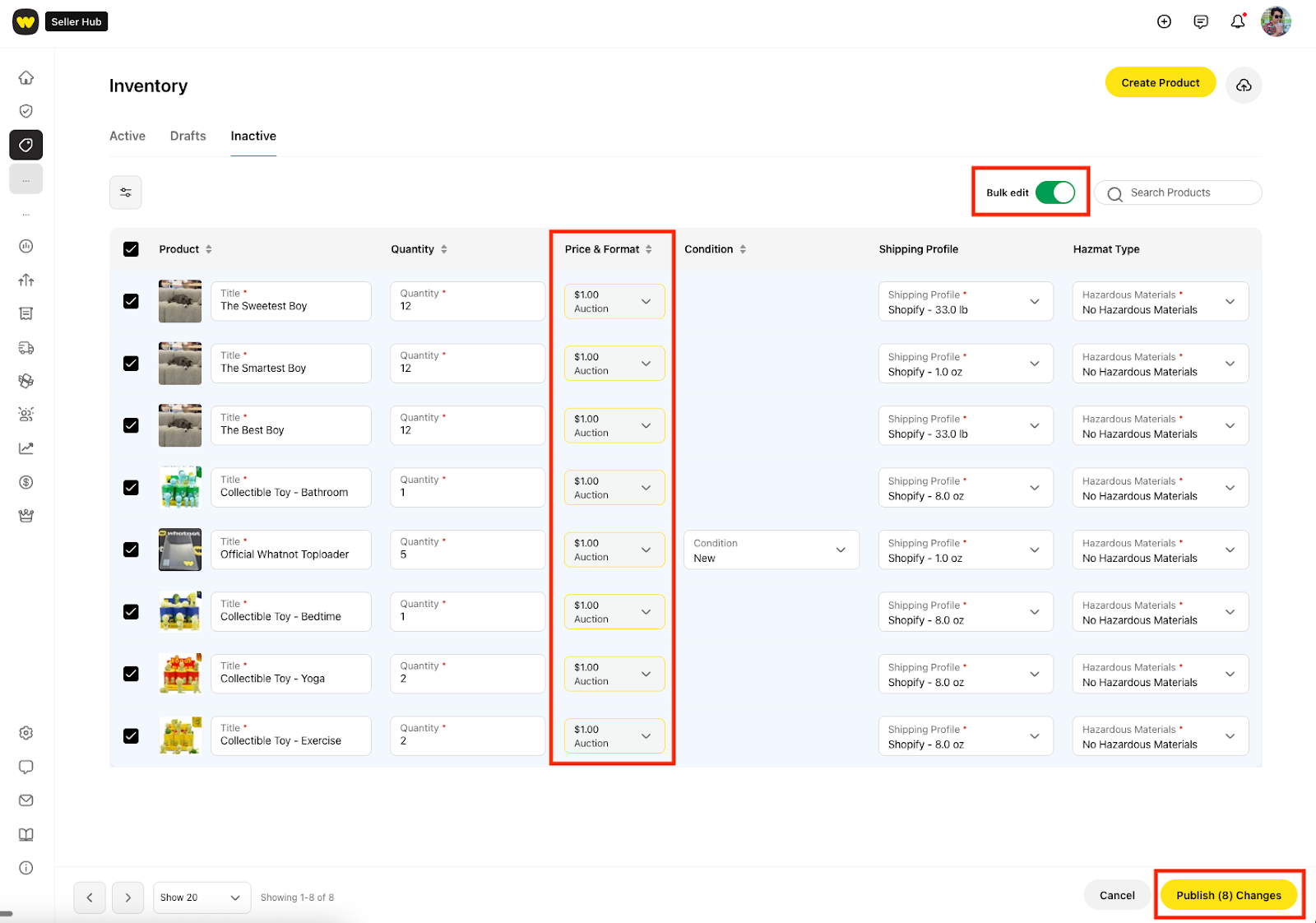This screenshot has width=1316, height=923.
Task: Click the home icon in sidebar
Action: coord(26,78)
